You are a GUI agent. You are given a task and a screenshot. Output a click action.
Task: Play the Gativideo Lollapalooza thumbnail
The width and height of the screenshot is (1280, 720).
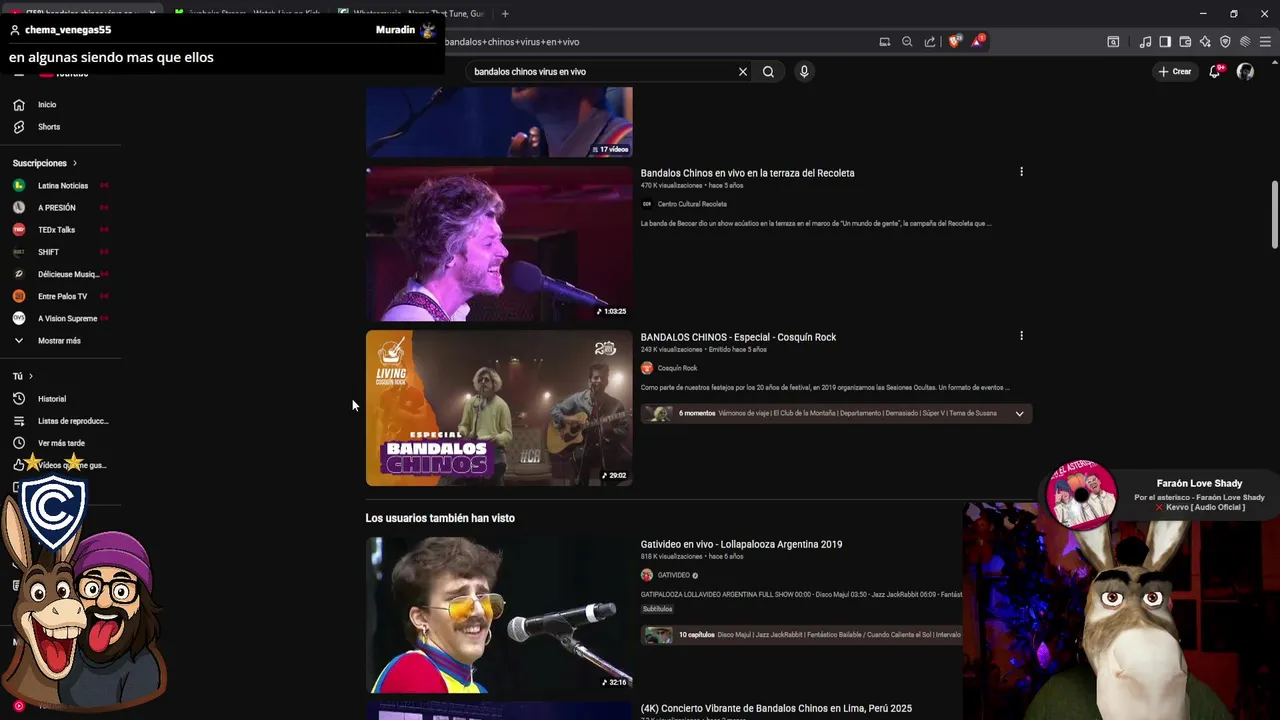tap(499, 615)
